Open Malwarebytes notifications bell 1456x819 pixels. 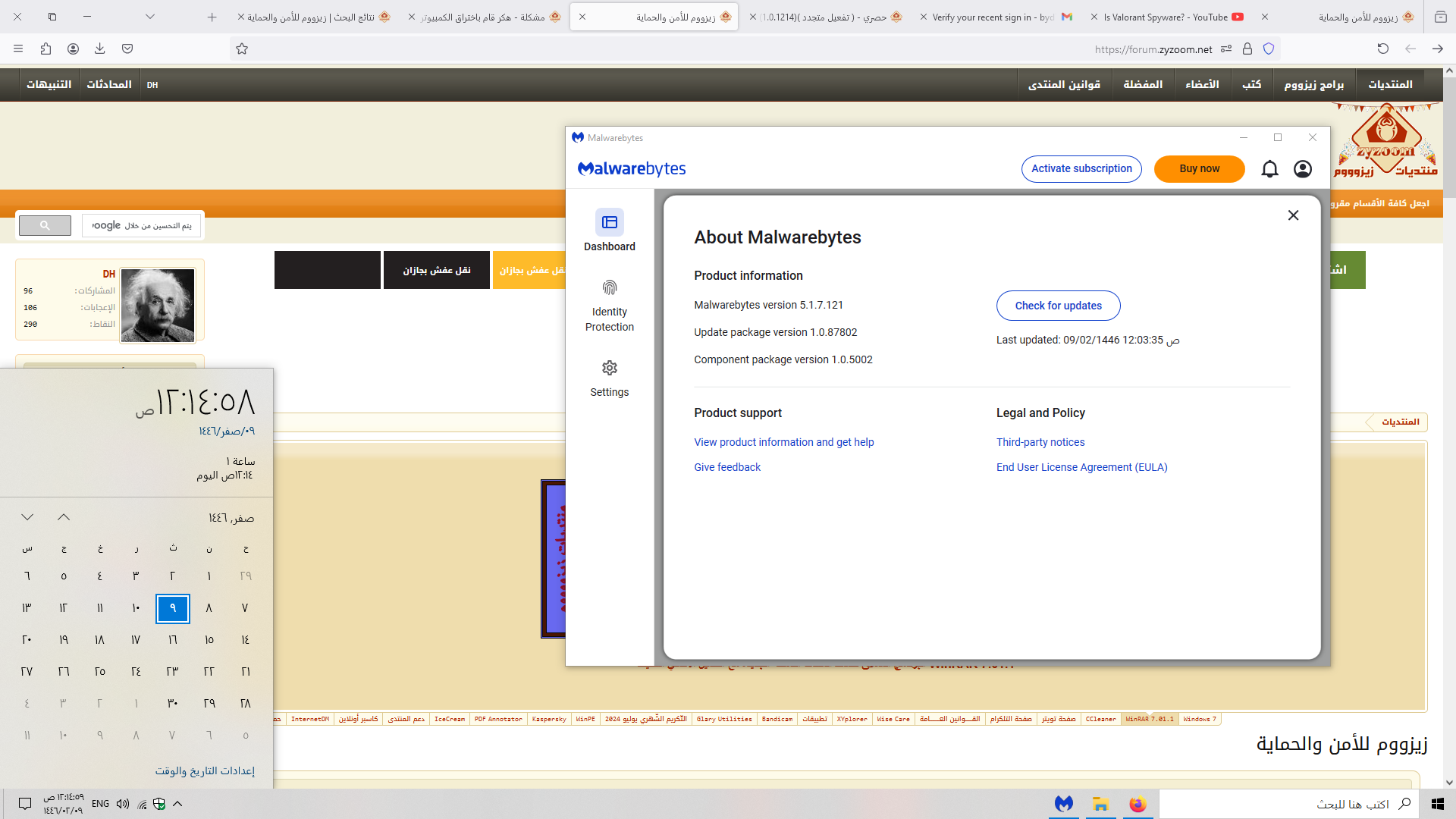[x=1269, y=169]
